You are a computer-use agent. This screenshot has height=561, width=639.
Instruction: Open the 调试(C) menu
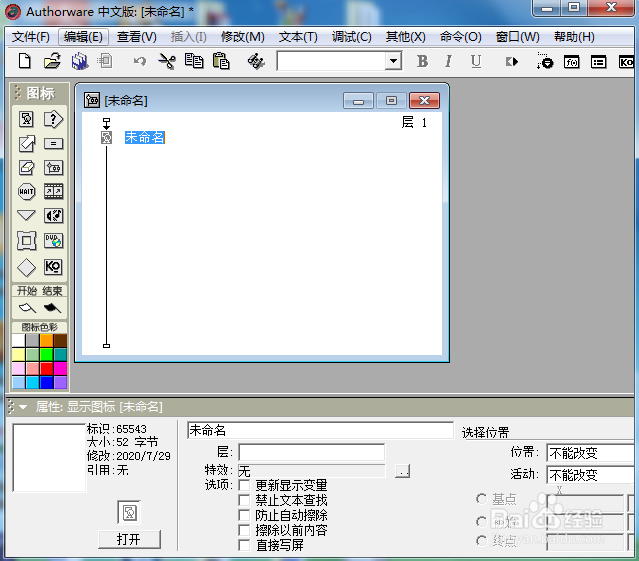pyautogui.click(x=352, y=37)
